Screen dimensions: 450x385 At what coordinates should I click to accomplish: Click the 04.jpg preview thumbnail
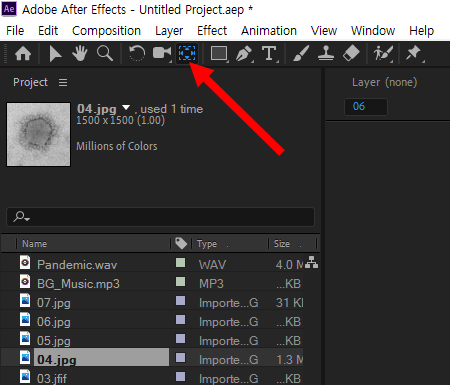click(39, 134)
